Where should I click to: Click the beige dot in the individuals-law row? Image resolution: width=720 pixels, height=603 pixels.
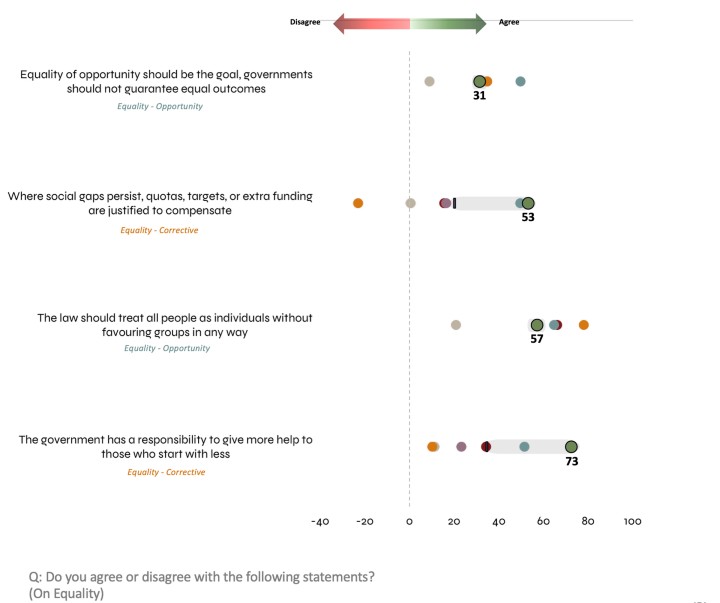[x=456, y=325]
